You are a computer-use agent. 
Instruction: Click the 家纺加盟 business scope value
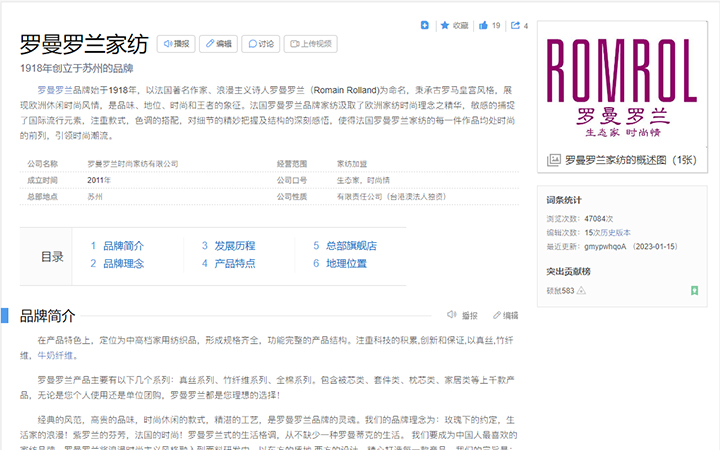352,164
